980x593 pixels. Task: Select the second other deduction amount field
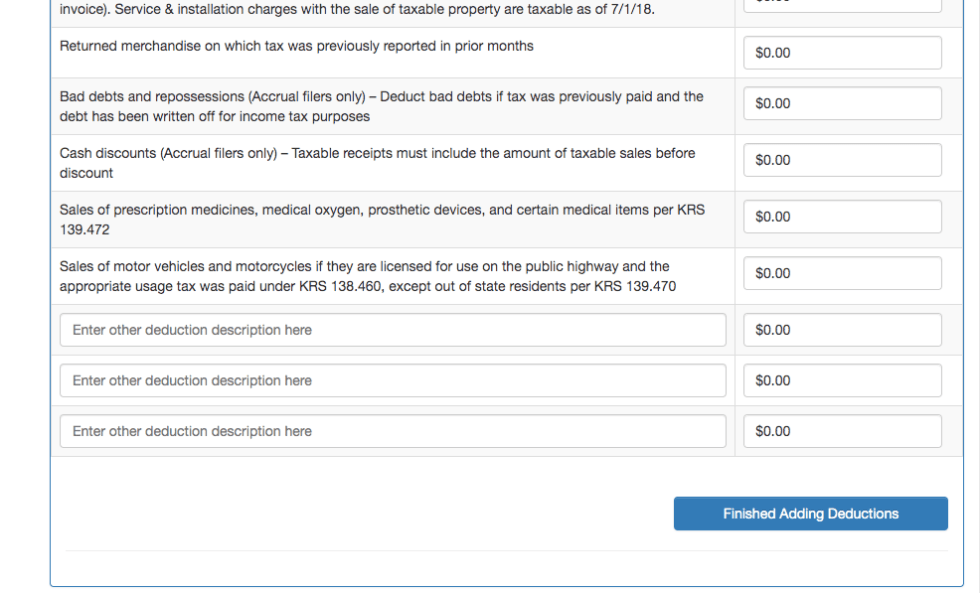click(x=842, y=381)
